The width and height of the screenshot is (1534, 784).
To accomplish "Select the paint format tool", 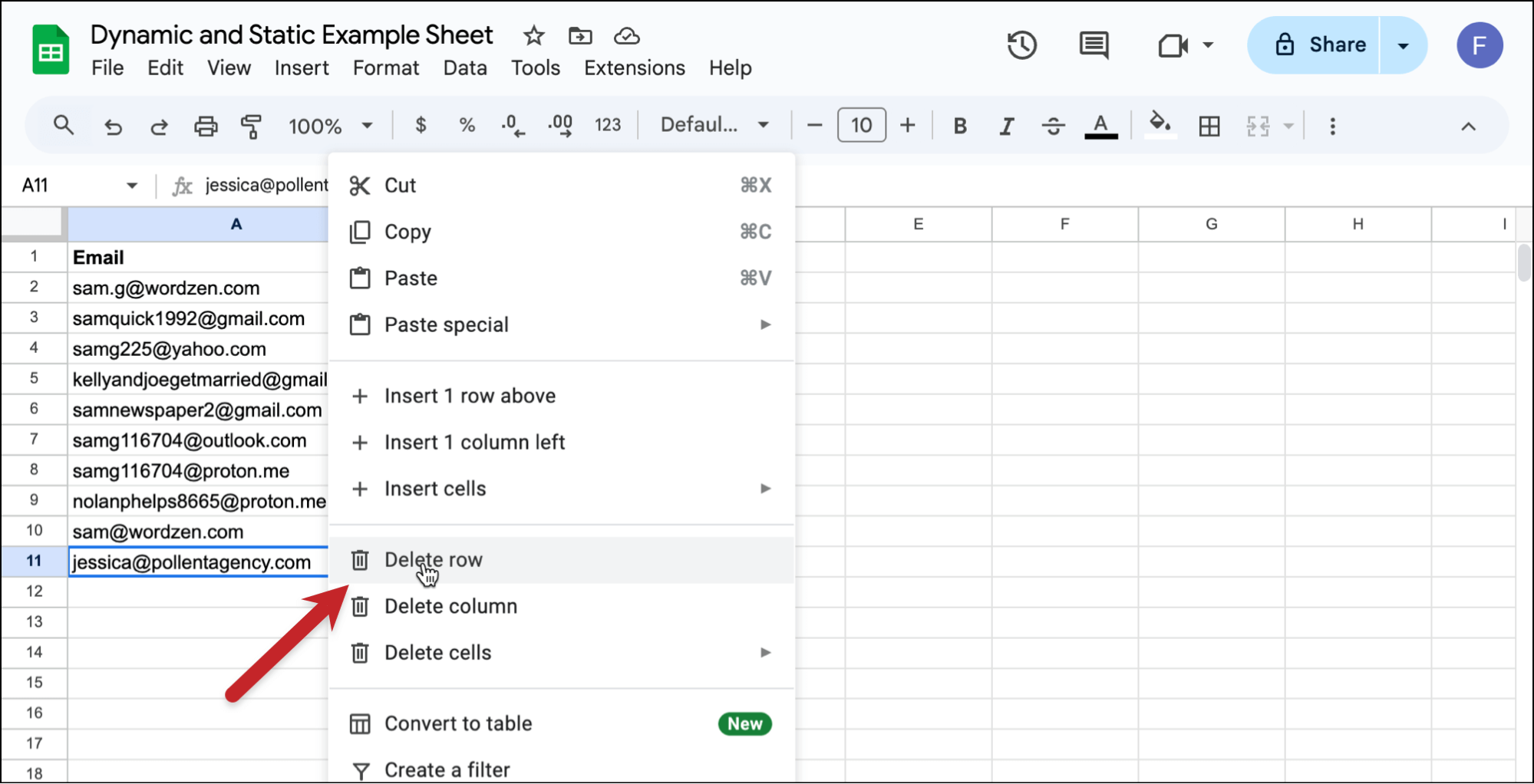I will click(251, 126).
